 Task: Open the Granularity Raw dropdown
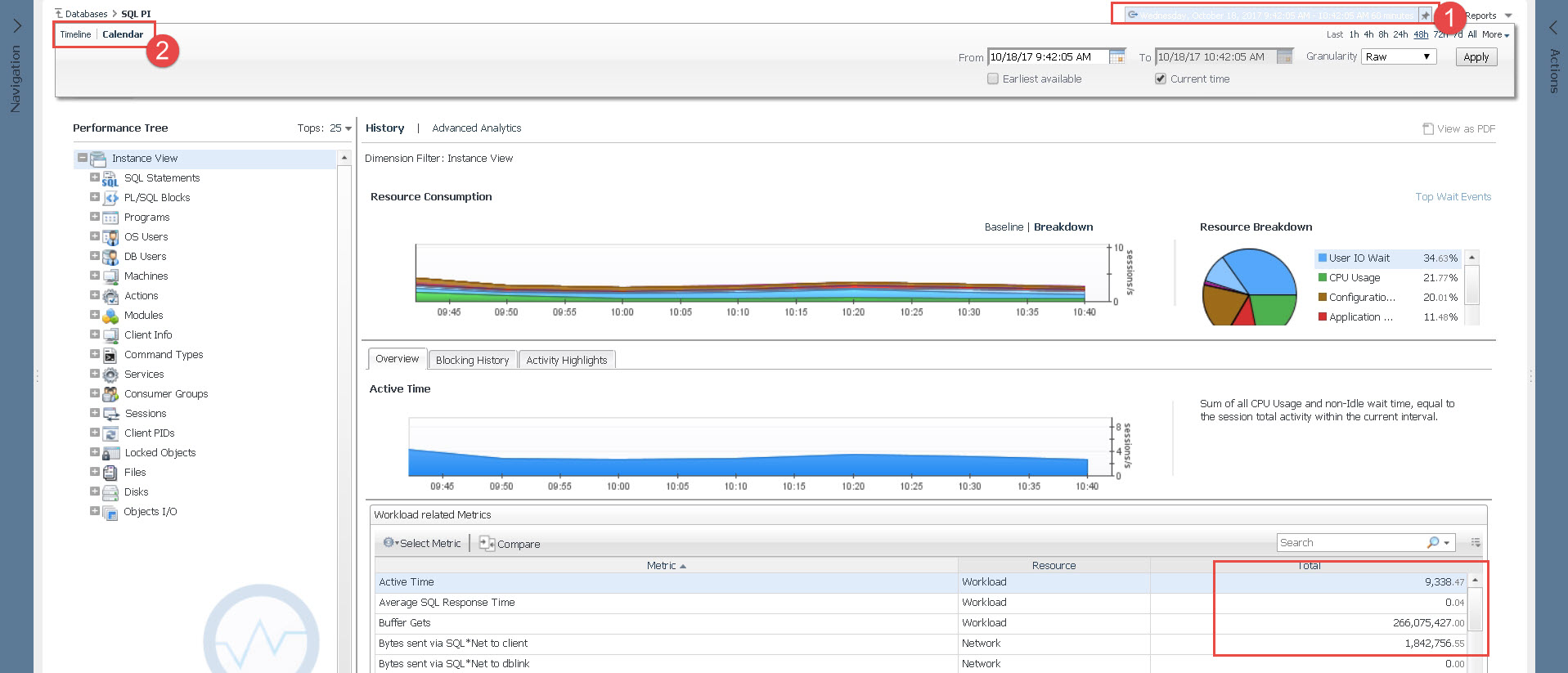pyautogui.click(x=1399, y=57)
